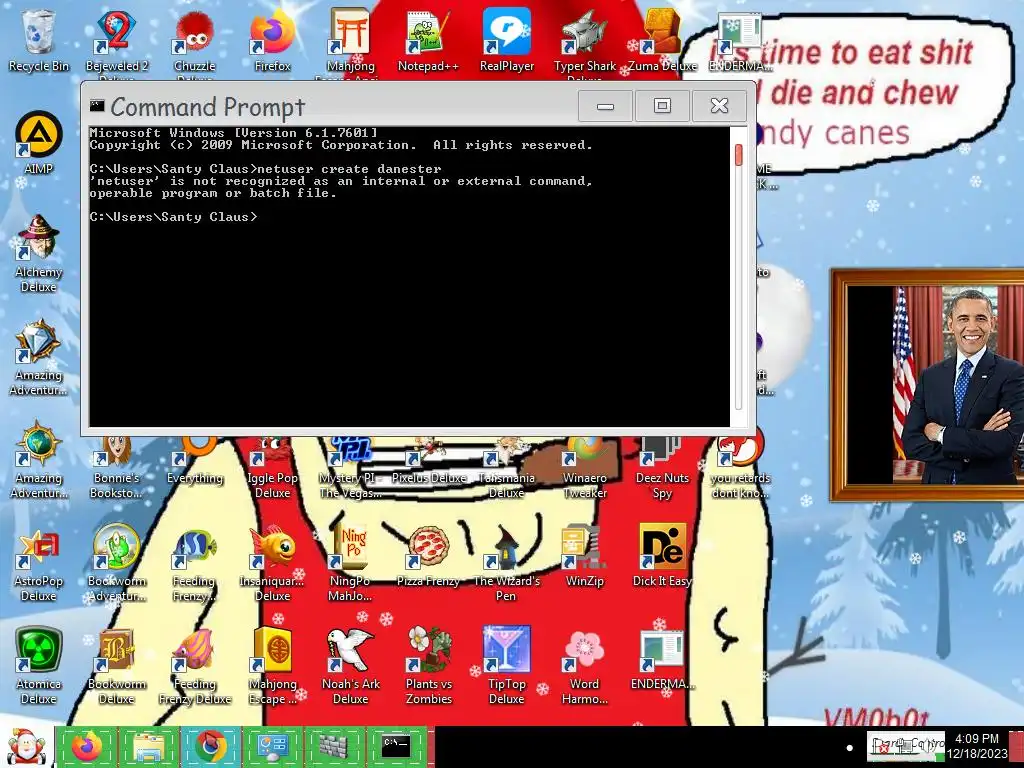Open the Winaero Tweaker shortcut

[584, 468]
